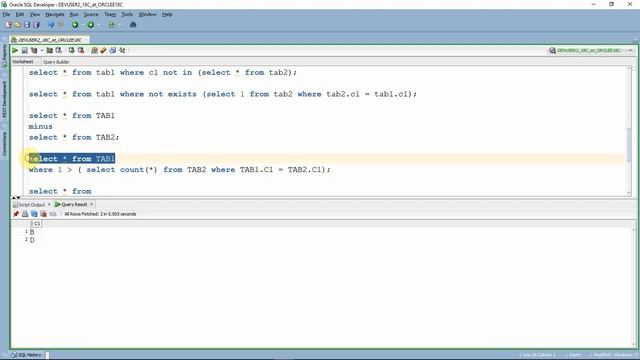Image resolution: width=640 pixels, height=360 pixels.
Task: Open SQL History from toolbar icon
Action: click(x=113, y=50)
